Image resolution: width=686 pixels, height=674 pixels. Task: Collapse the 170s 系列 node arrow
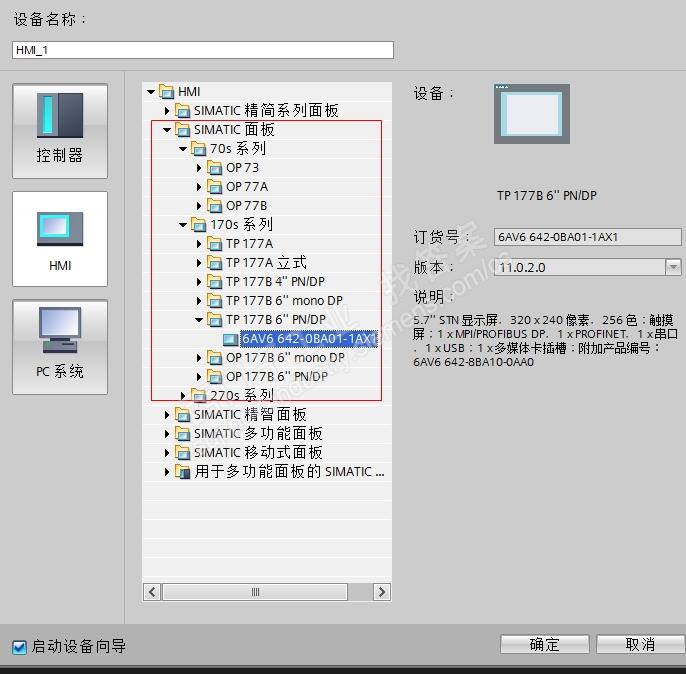[183, 225]
